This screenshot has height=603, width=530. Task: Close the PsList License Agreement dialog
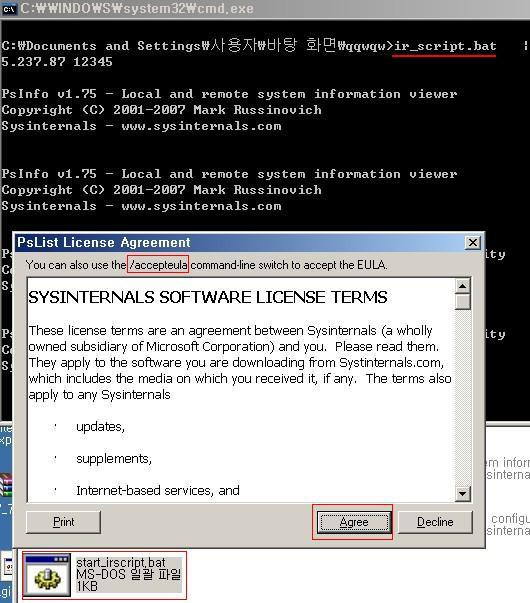point(473,242)
